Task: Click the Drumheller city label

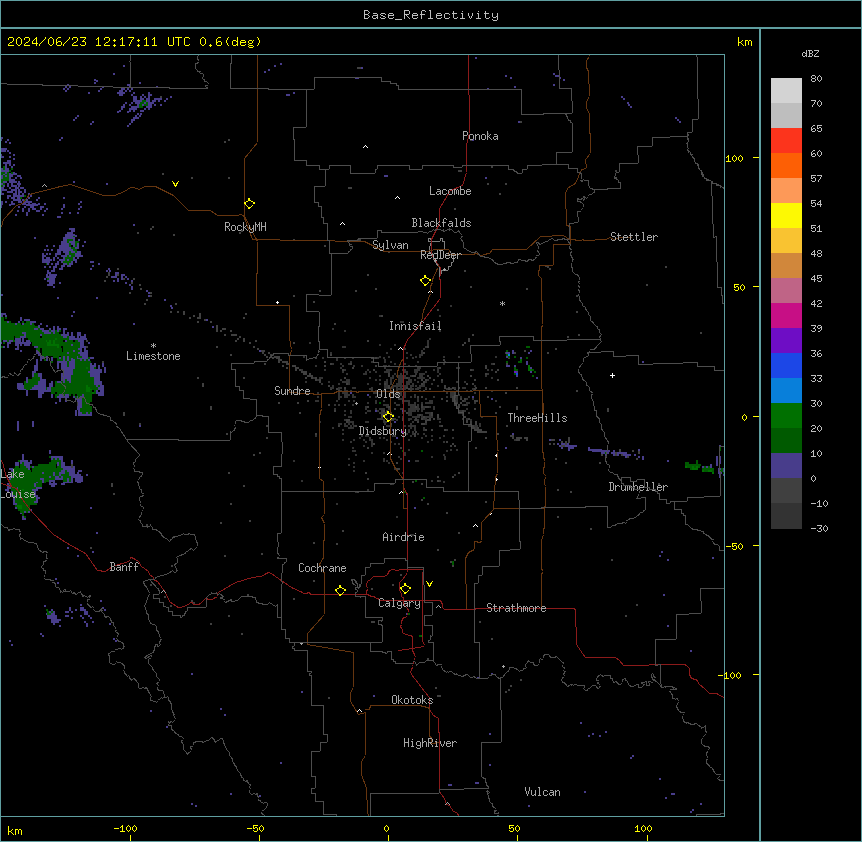Action: pyautogui.click(x=638, y=487)
